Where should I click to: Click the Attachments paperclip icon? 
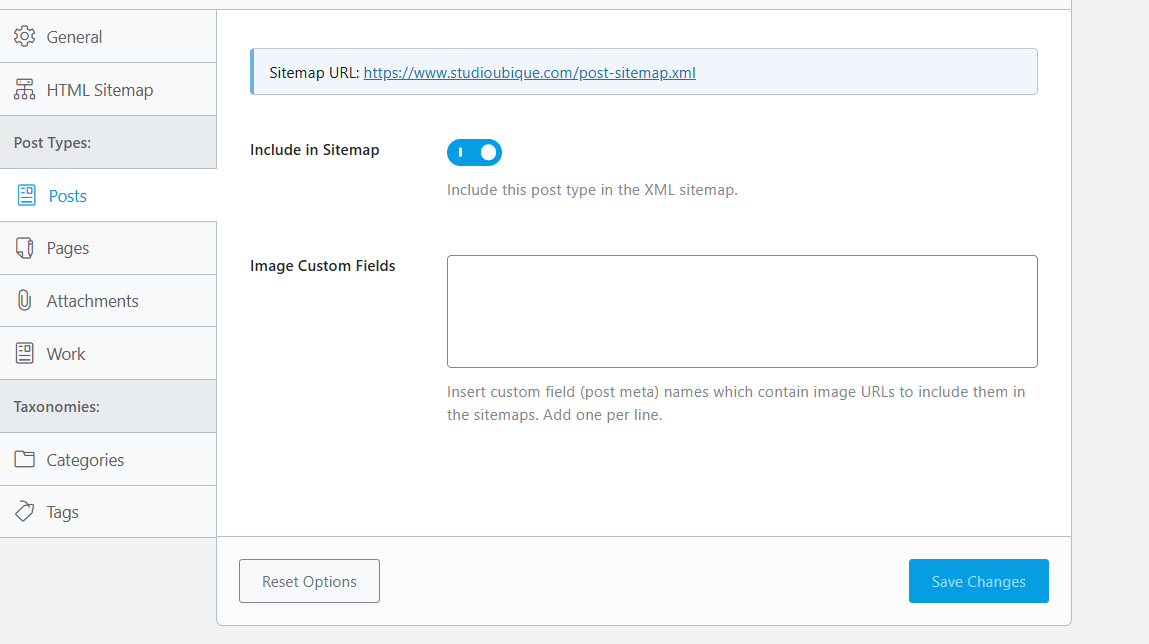click(24, 301)
